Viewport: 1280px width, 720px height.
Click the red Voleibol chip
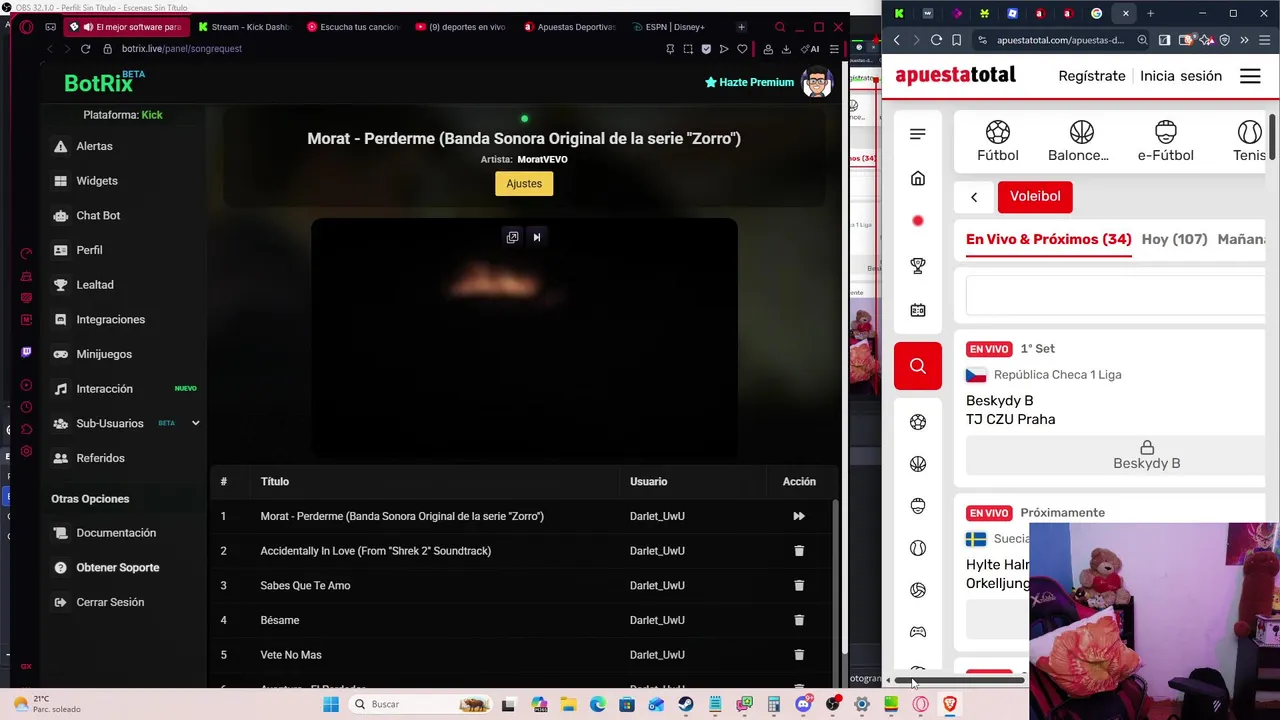coord(1035,197)
